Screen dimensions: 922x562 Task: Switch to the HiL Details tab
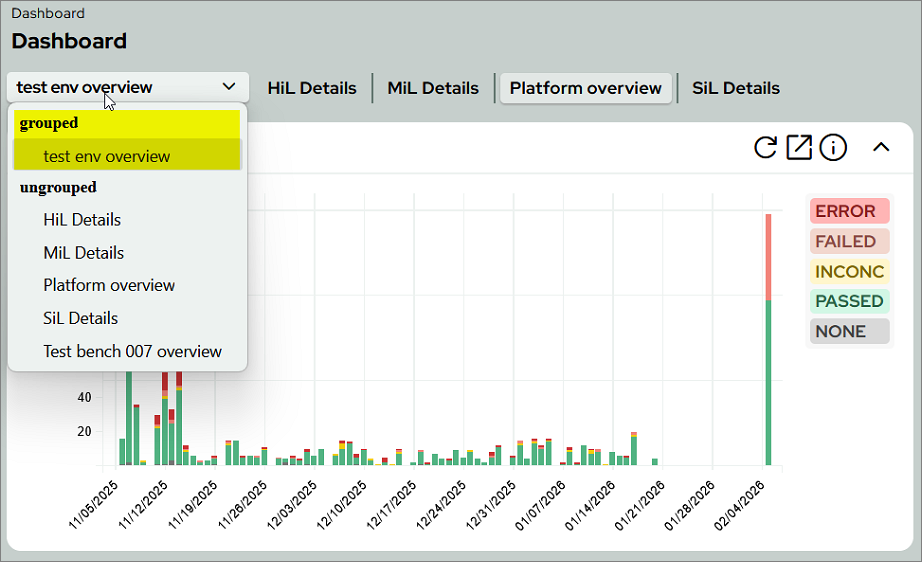(x=312, y=88)
